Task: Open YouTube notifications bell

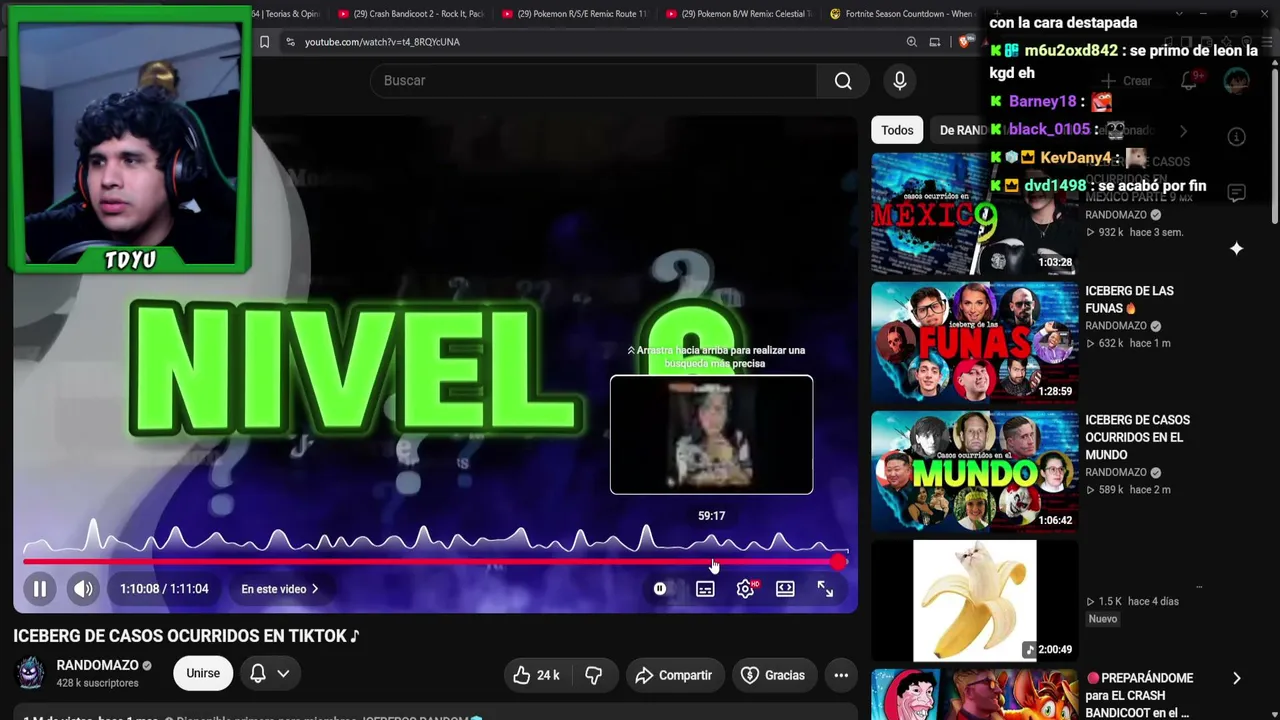Action: pyautogui.click(x=1189, y=81)
